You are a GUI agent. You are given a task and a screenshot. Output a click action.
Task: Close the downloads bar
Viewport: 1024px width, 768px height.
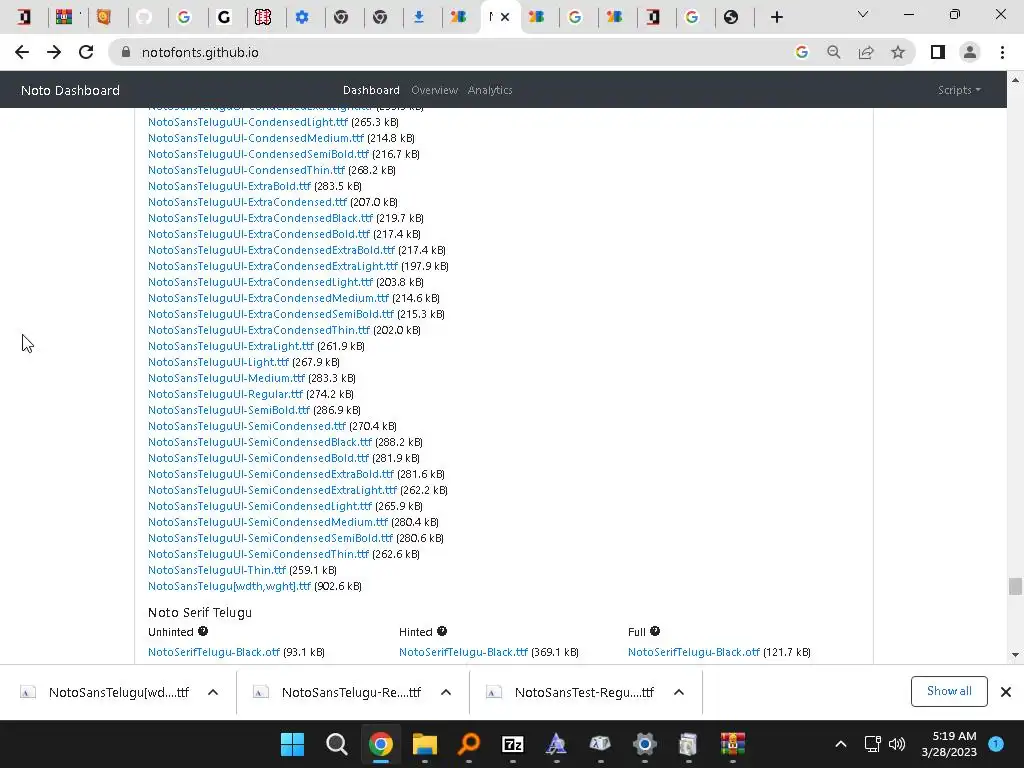point(1006,692)
